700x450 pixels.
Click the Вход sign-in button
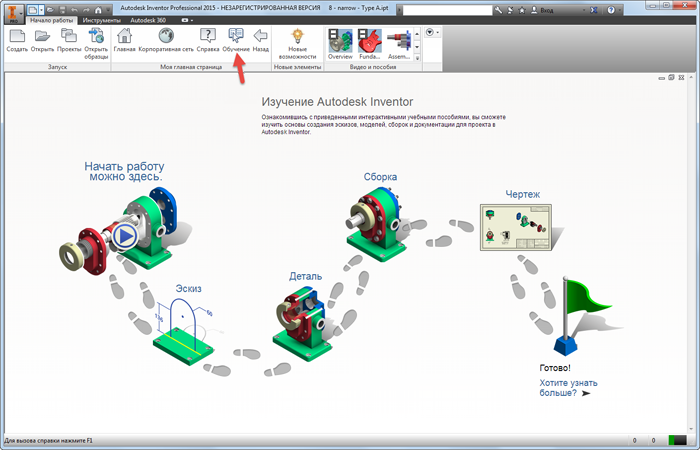pyautogui.click(x=542, y=10)
